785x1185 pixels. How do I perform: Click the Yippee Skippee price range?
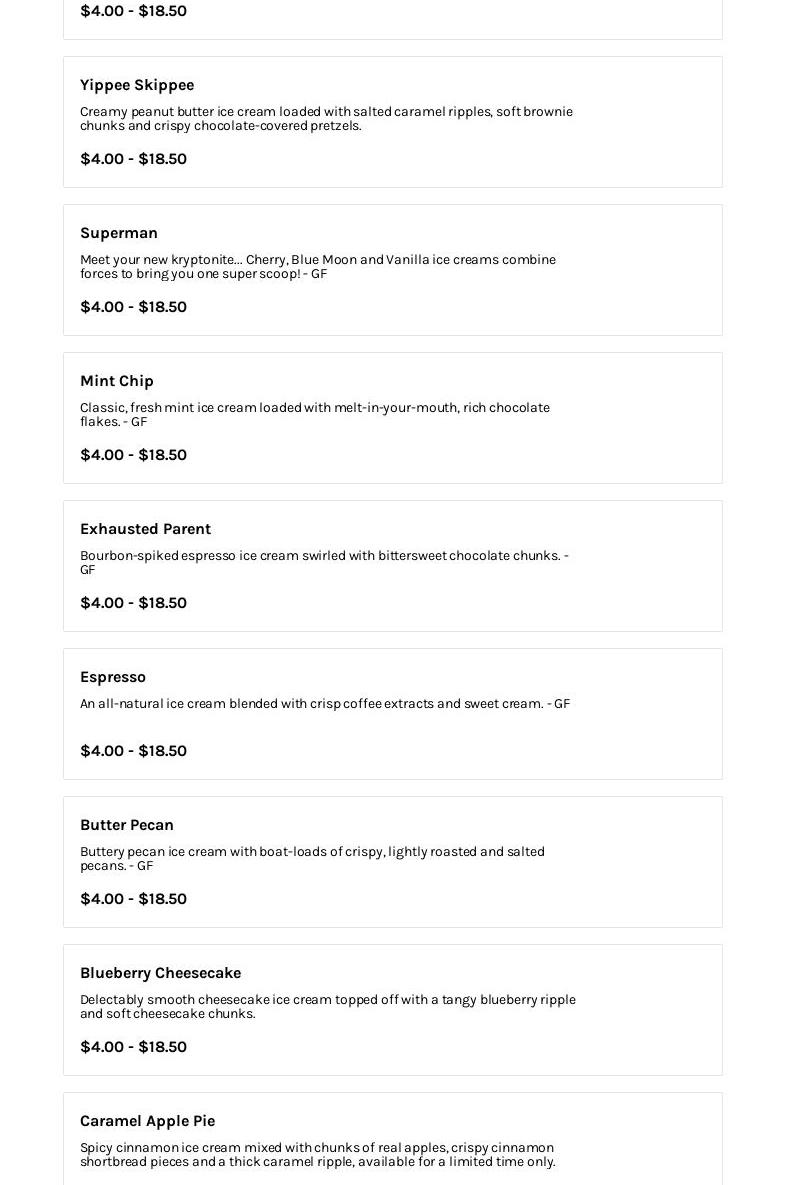click(x=133, y=159)
